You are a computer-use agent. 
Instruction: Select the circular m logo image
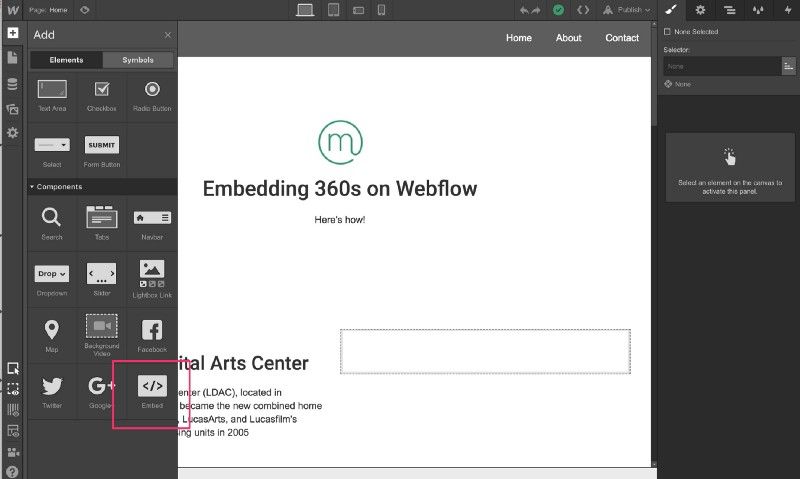(x=340, y=142)
